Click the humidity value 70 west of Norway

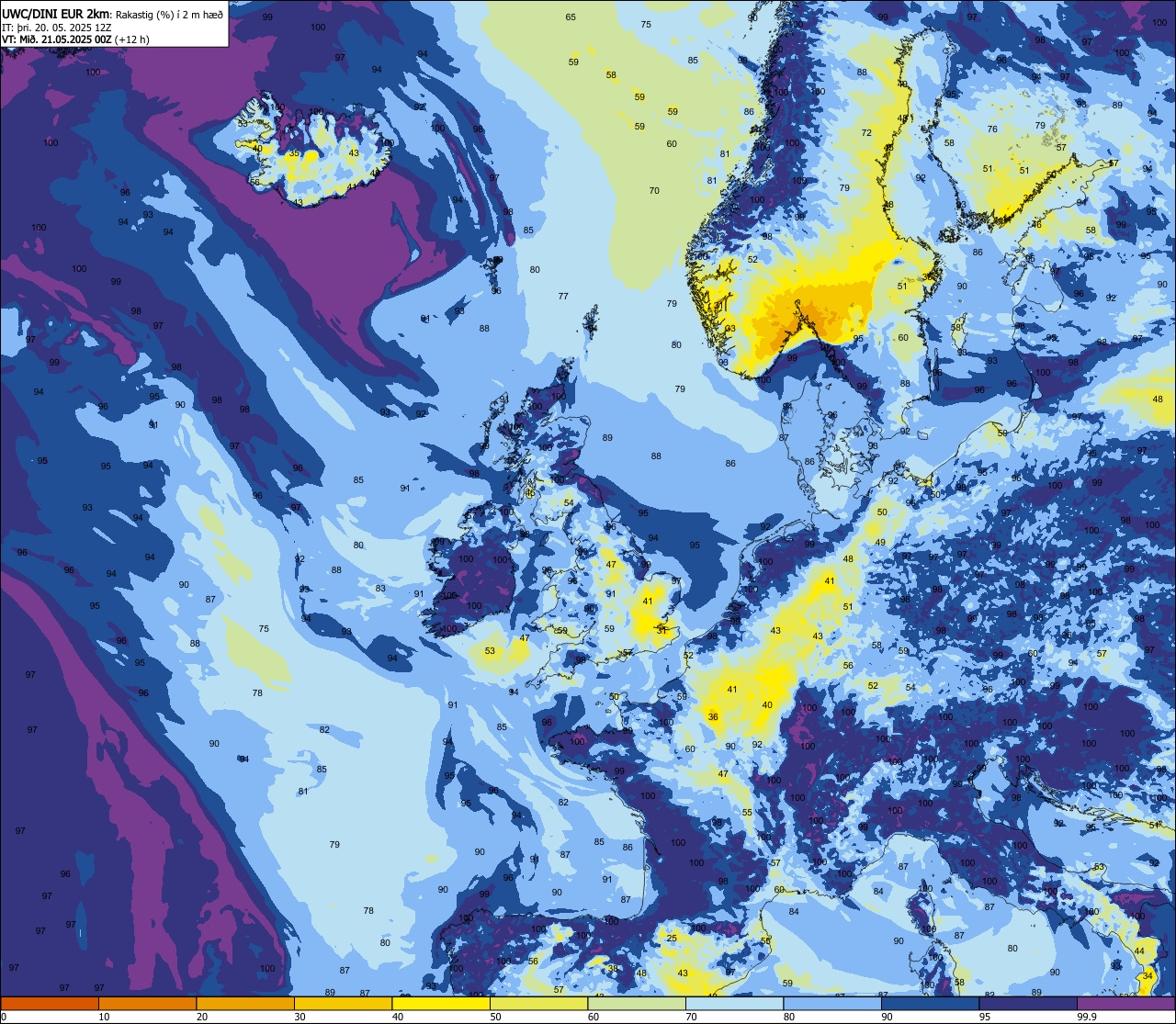pyautogui.click(x=654, y=191)
